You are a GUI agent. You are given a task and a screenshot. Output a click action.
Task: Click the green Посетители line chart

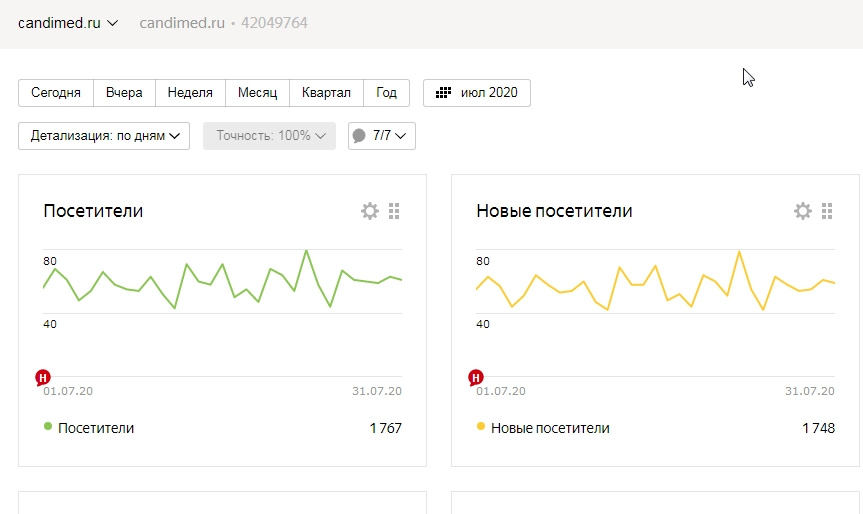[222, 280]
